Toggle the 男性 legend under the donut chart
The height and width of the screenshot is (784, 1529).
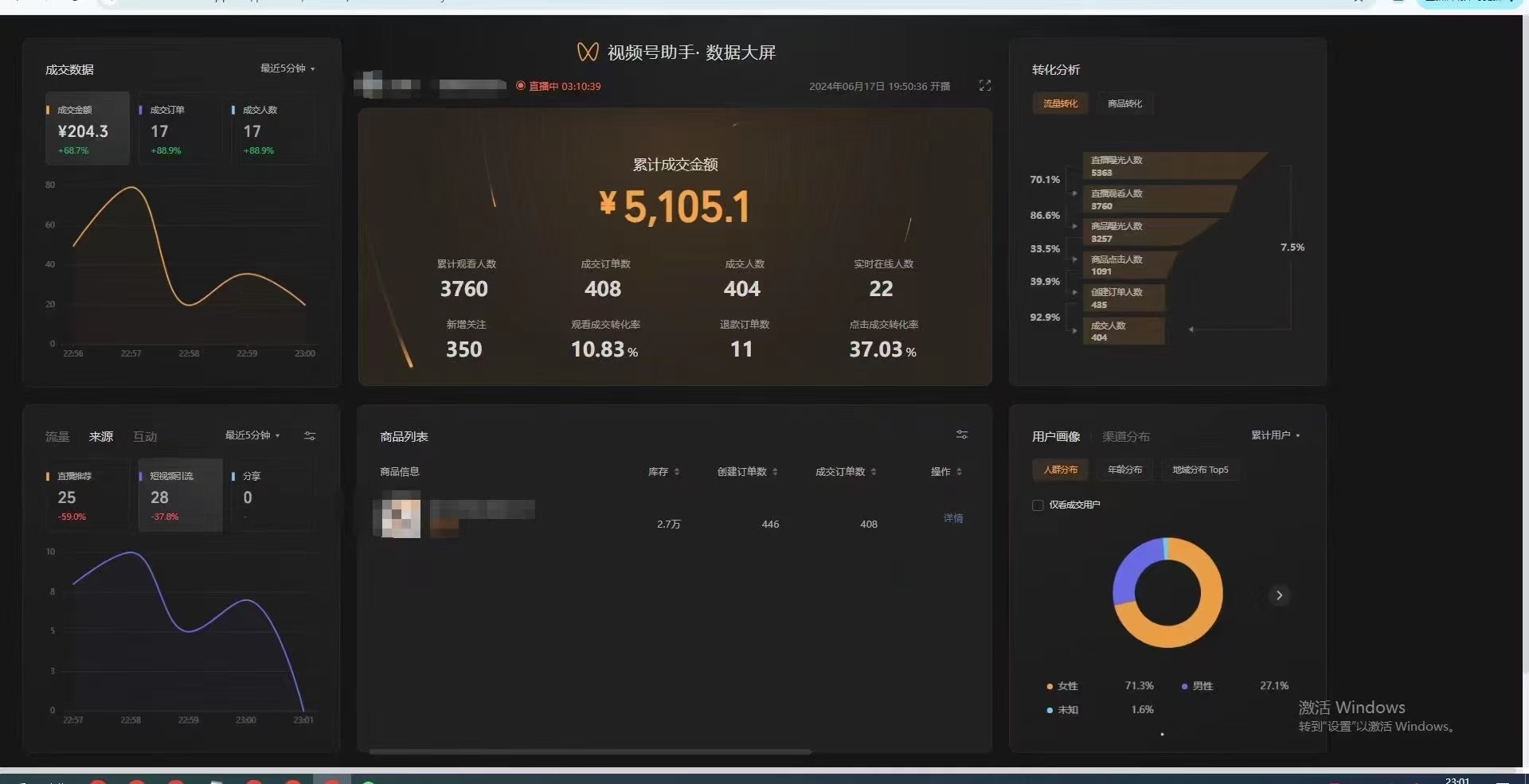point(1201,685)
